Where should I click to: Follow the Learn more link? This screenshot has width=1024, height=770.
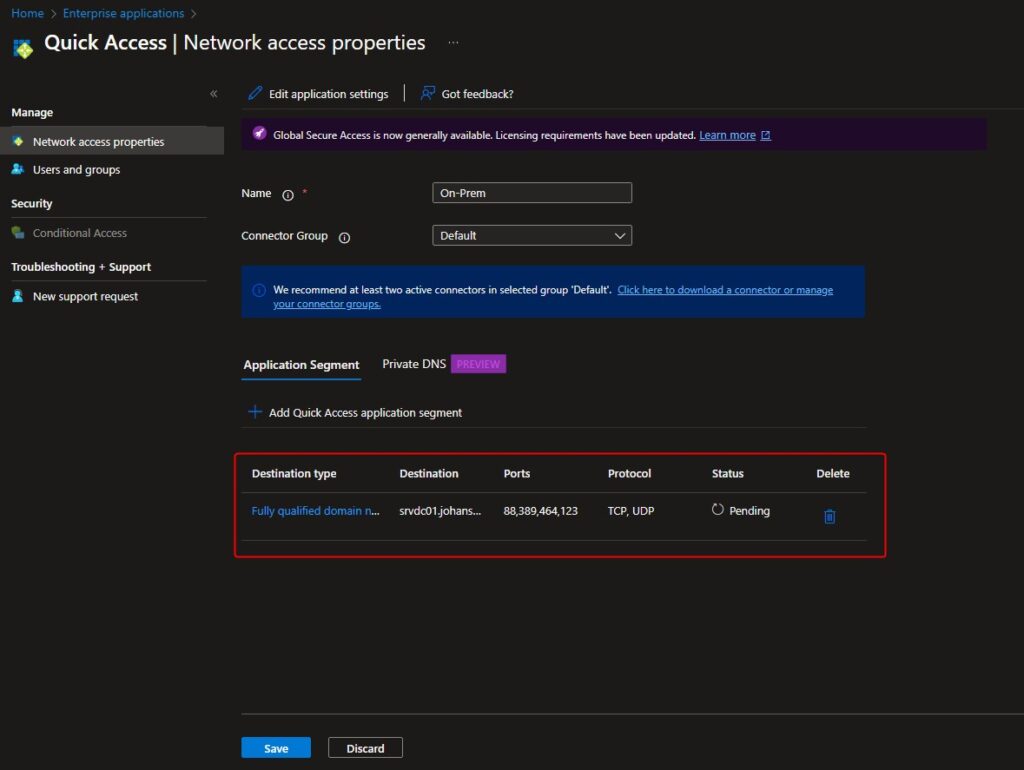point(727,135)
